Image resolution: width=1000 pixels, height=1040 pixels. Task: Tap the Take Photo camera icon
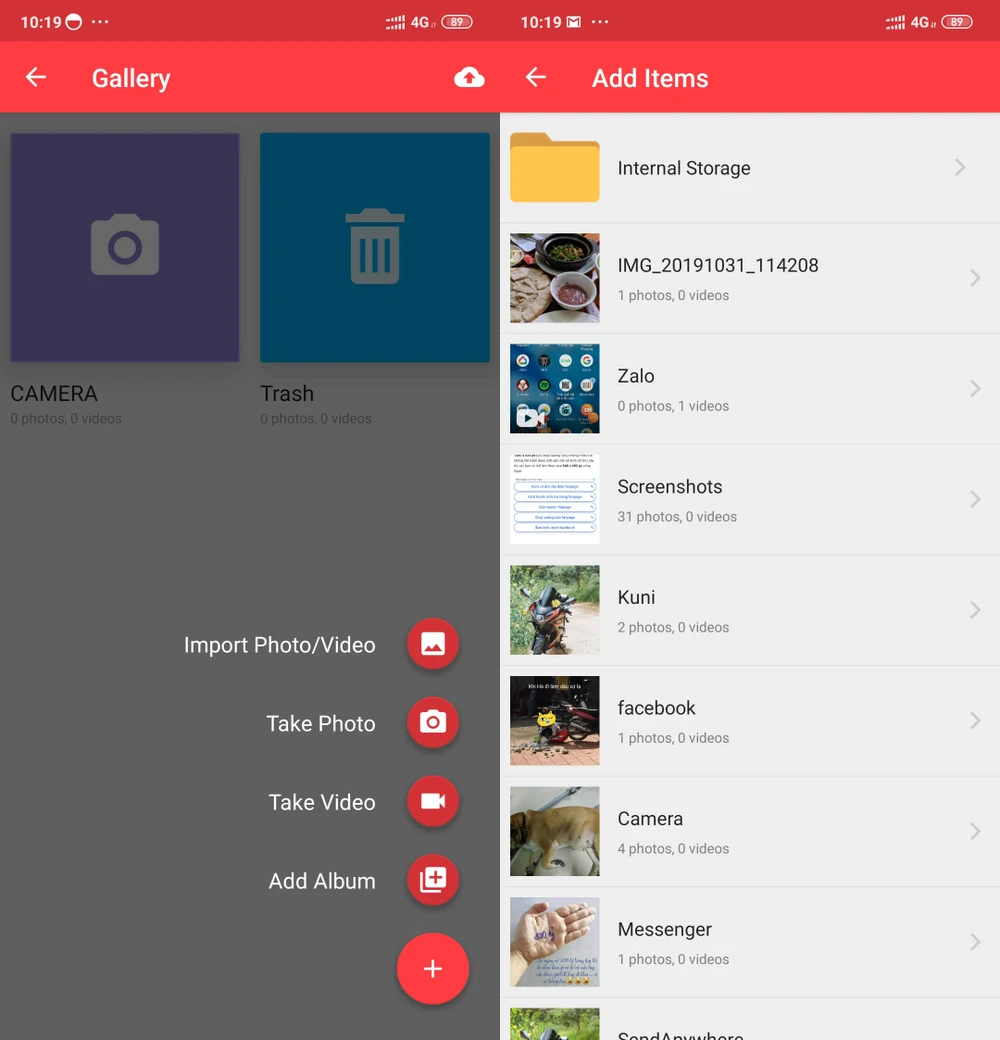coord(432,723)
